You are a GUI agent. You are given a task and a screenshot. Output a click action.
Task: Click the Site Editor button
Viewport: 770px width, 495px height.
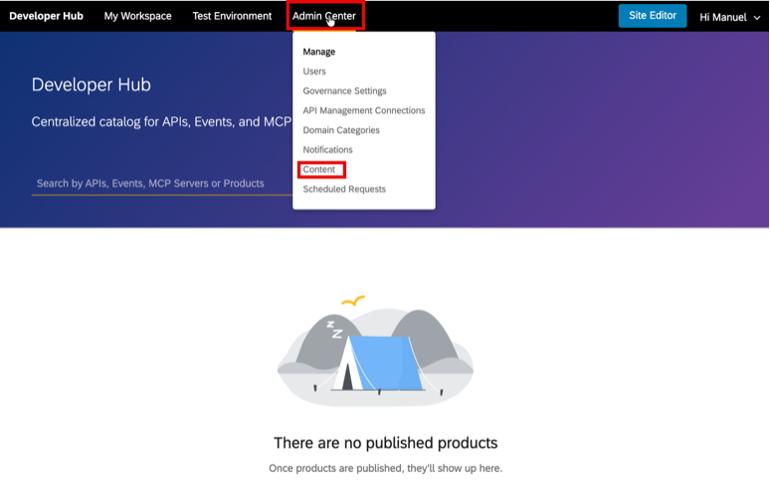[x=652, y=16]
